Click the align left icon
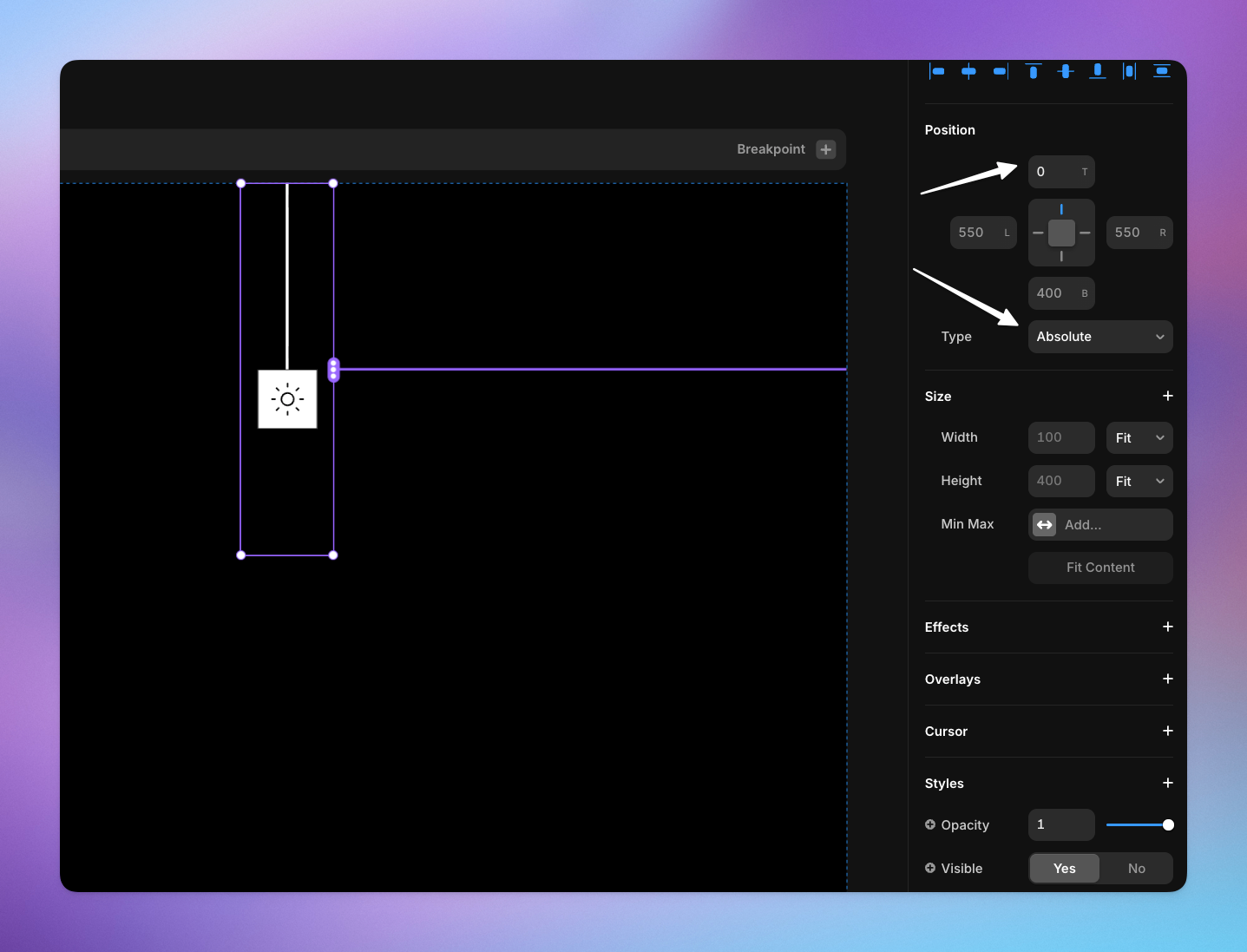Screen dimensions: 1247x952 click(x=936, y=71)
